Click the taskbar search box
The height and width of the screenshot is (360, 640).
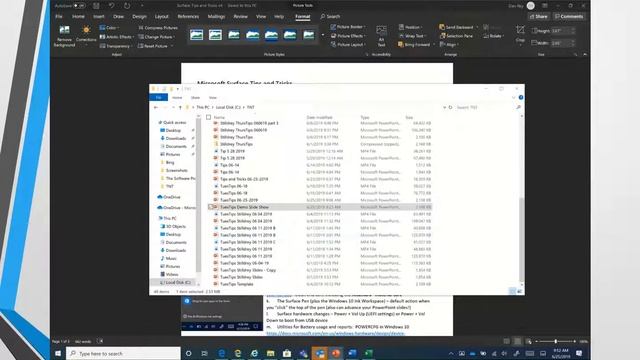(123, 353)
